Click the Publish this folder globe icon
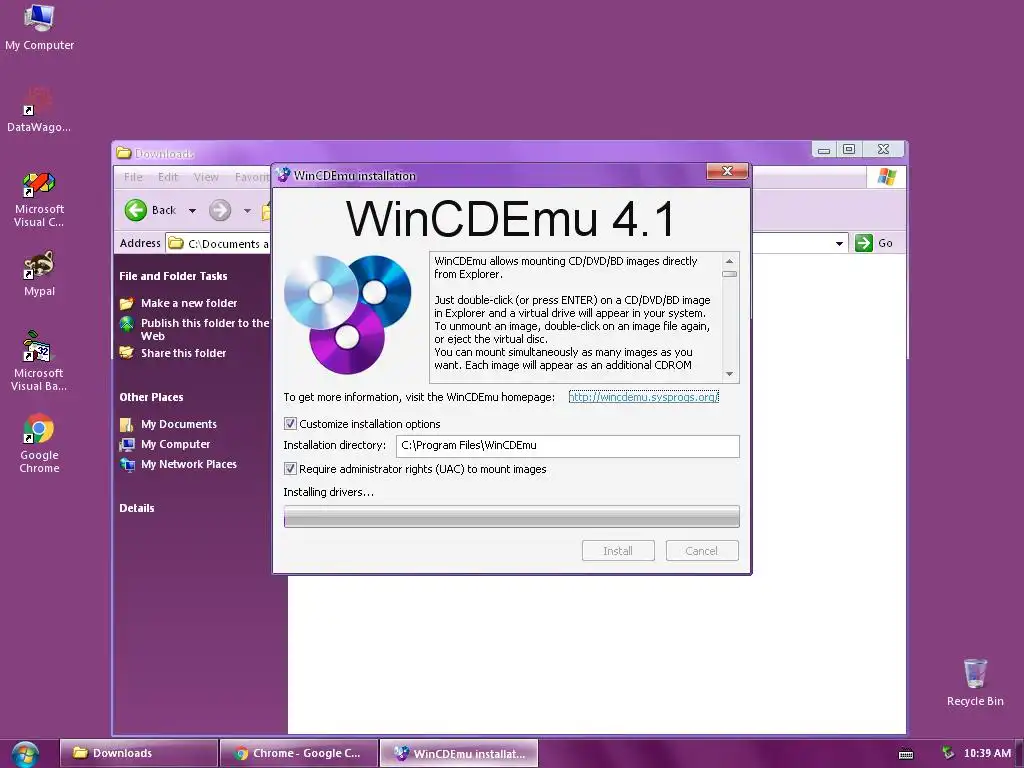The width and height of the screenshot is (1024, 768). point(127,323)
